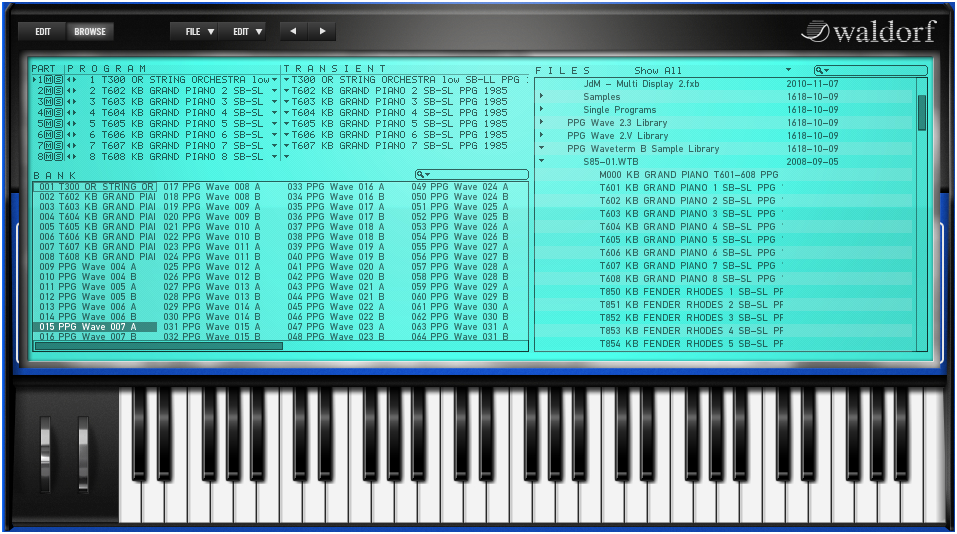957x534 pixels.
Task: Open the FILE menu
Action: click(x=193, y=31)
